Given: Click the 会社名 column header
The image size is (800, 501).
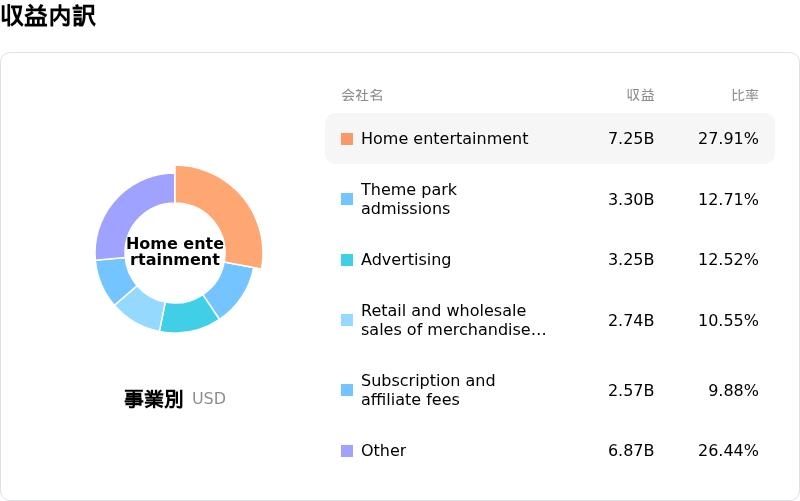Looking at the screenshot, I should click(x=362, y=95).
